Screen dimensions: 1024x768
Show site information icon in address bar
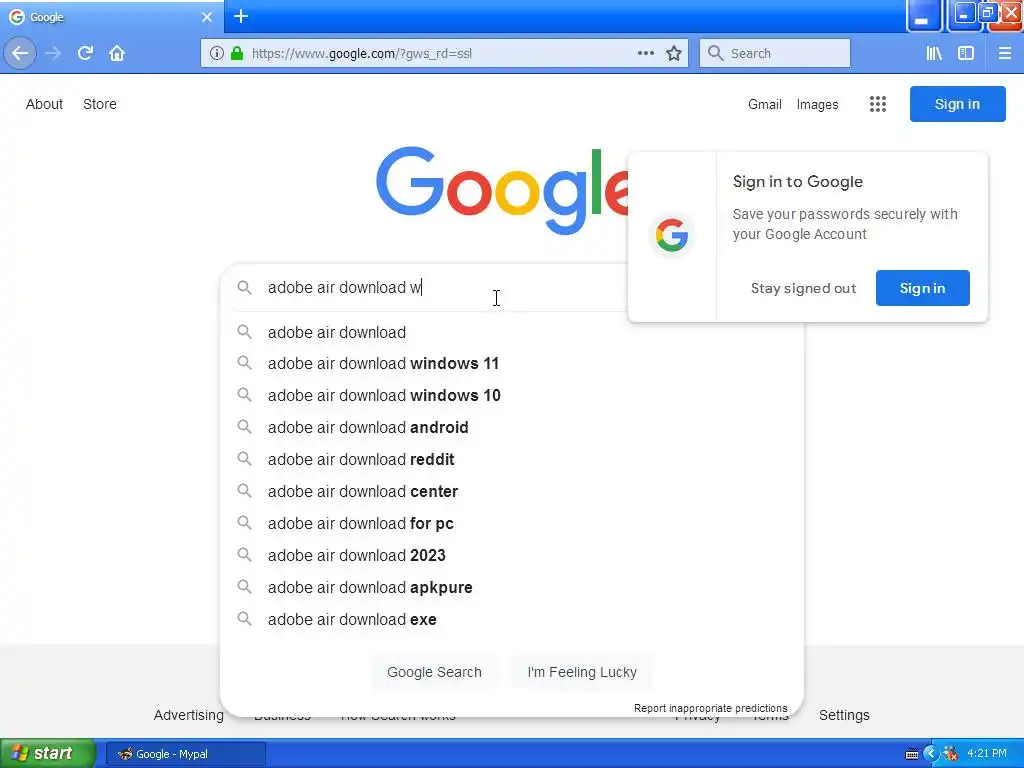(x=217, y=54)
